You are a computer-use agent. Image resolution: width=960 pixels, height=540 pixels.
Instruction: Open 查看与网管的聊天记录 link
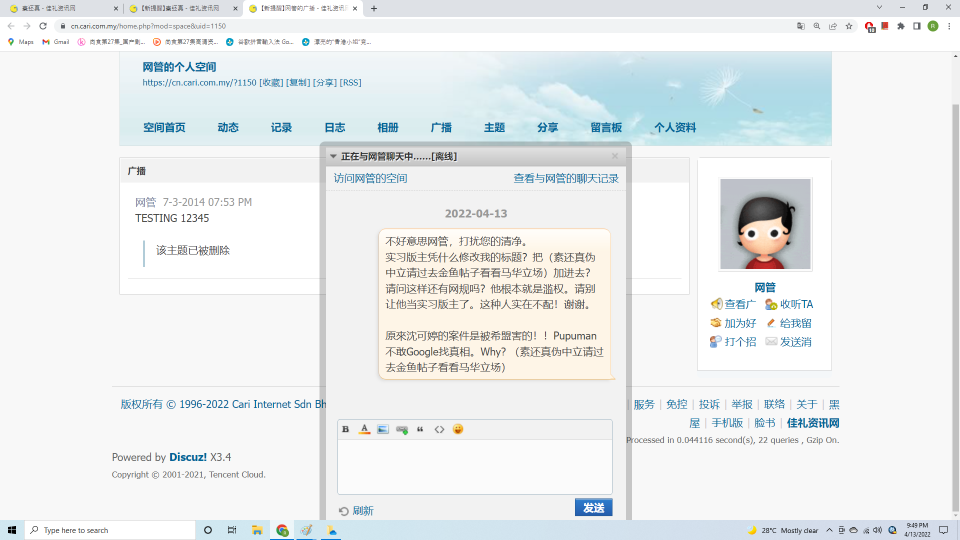[566, 178]
